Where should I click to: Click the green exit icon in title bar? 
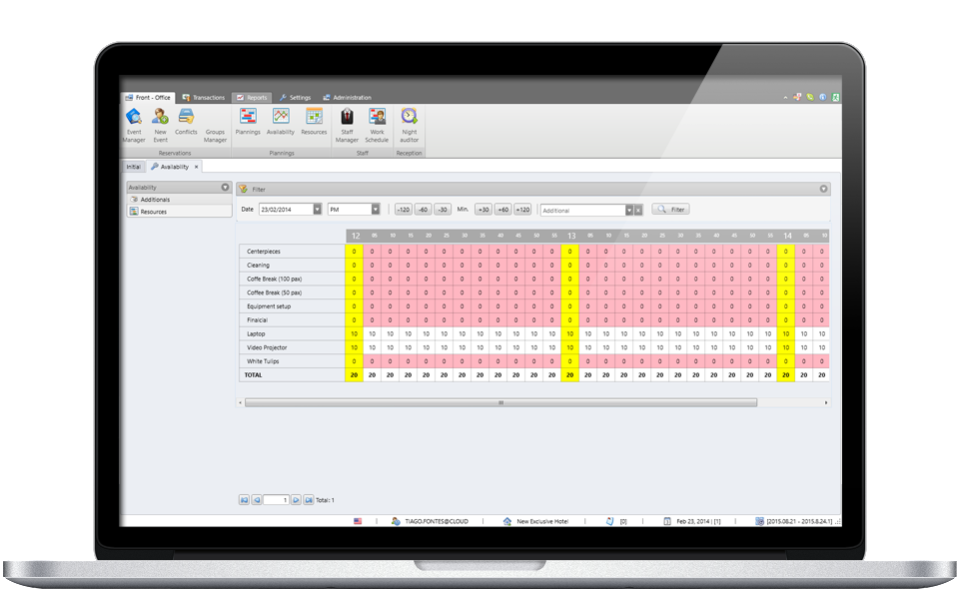click(x=835, y=97)
